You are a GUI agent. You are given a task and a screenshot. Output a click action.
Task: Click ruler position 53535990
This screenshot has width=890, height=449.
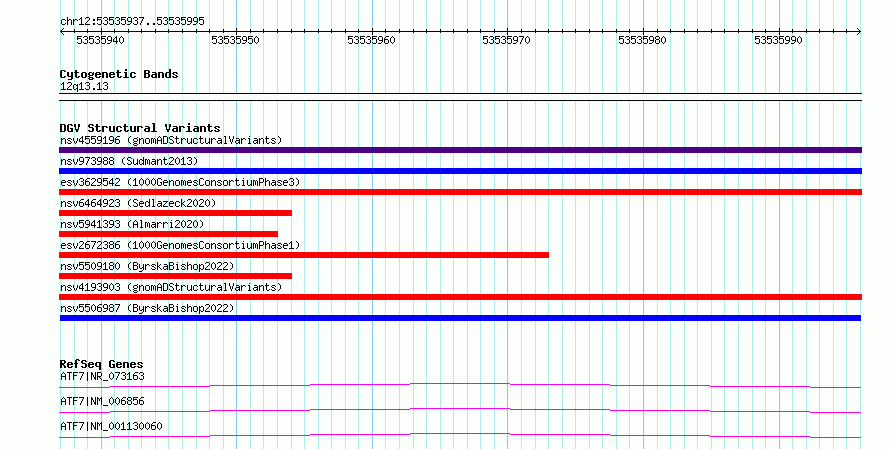[x=778, y=40]
